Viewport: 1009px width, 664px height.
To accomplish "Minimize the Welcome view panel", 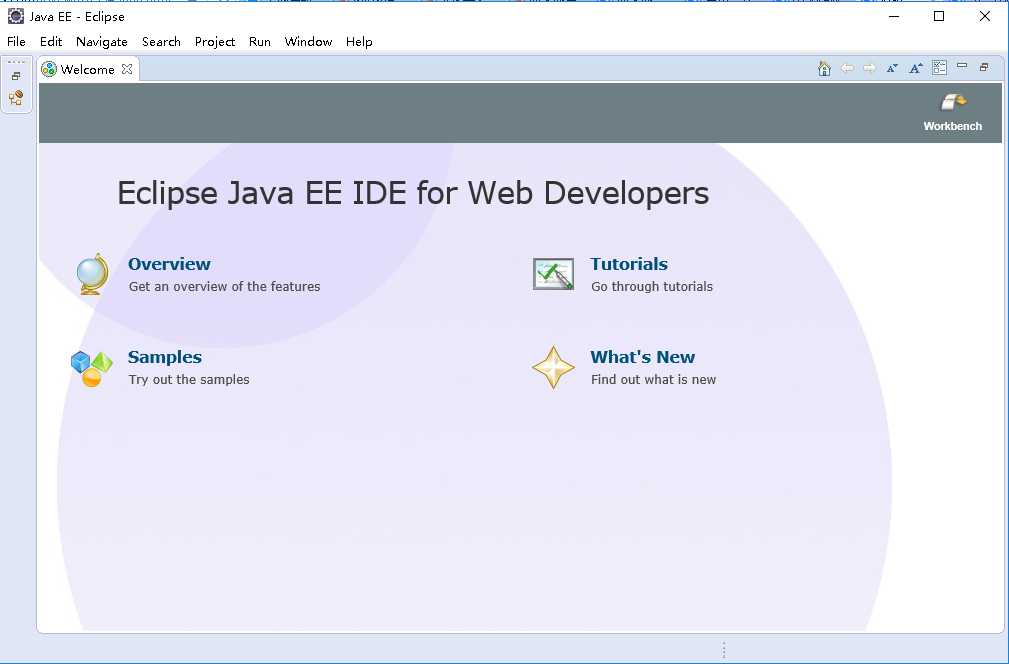I will [x=962, y=66].
